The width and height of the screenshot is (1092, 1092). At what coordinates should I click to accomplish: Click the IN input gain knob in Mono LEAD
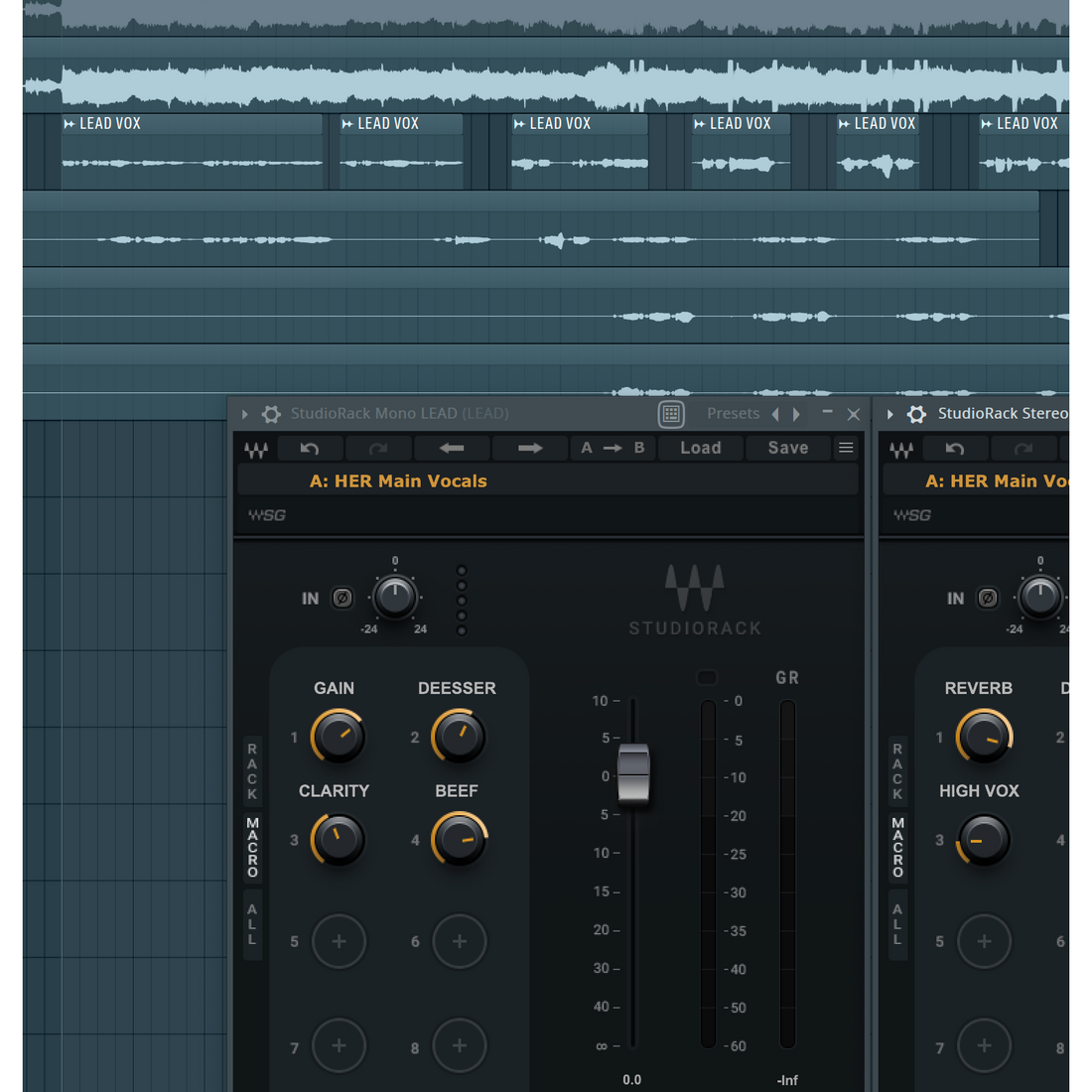click(x=395, y=598)
